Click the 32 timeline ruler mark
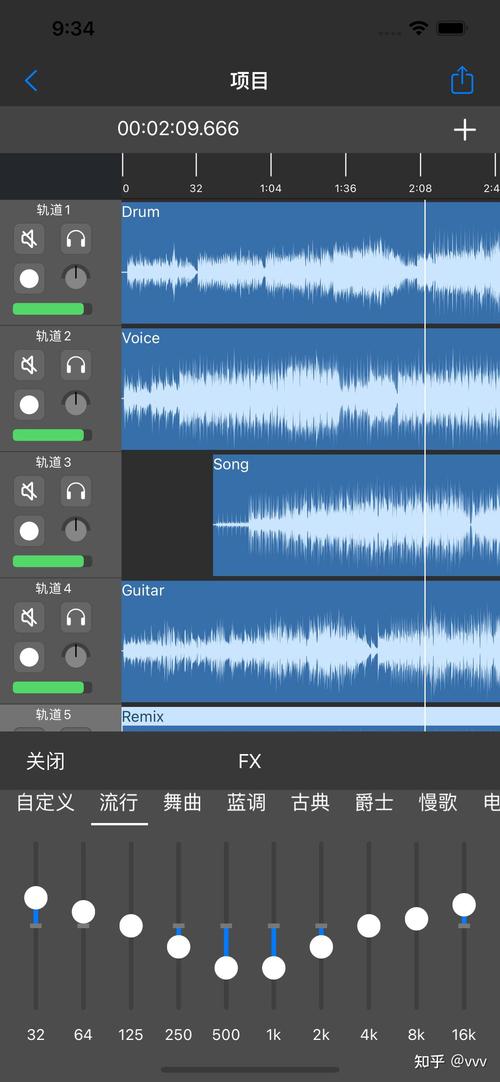Screen dimensions: 500x1082 pyautogui.click(x=196, y=188)
